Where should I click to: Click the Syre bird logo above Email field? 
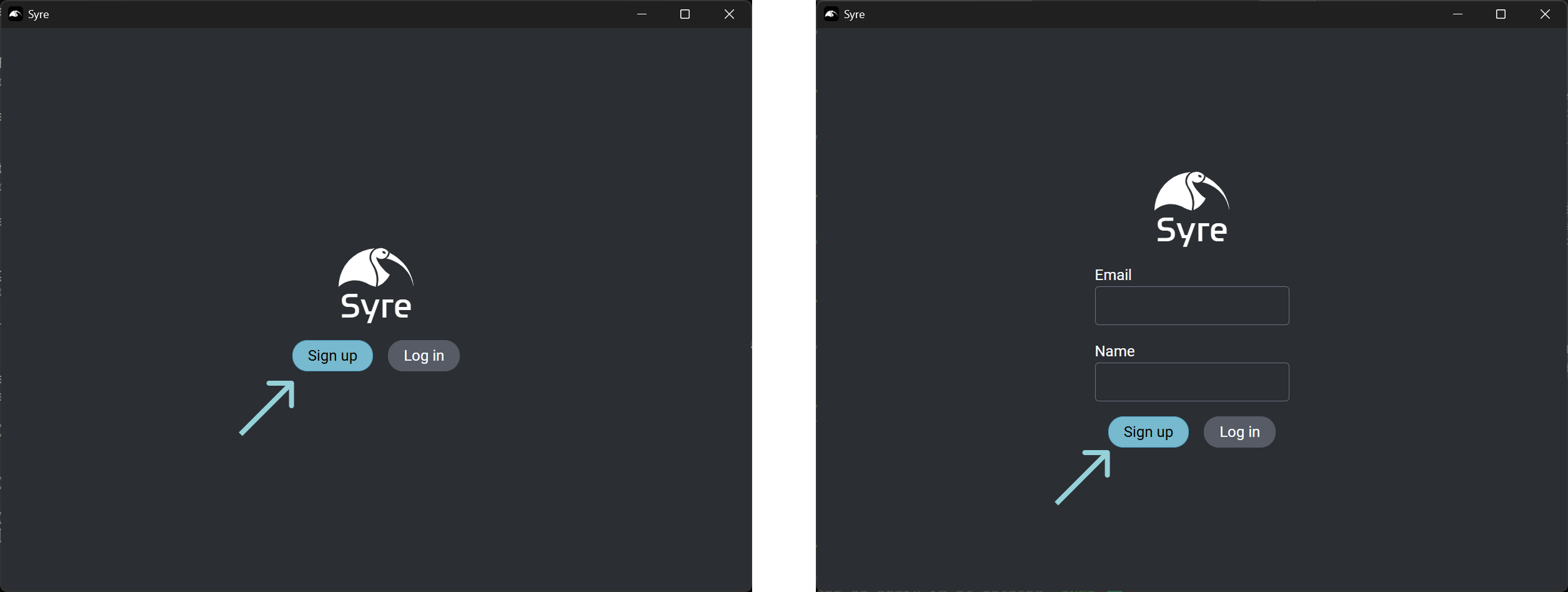[1192, 209]
